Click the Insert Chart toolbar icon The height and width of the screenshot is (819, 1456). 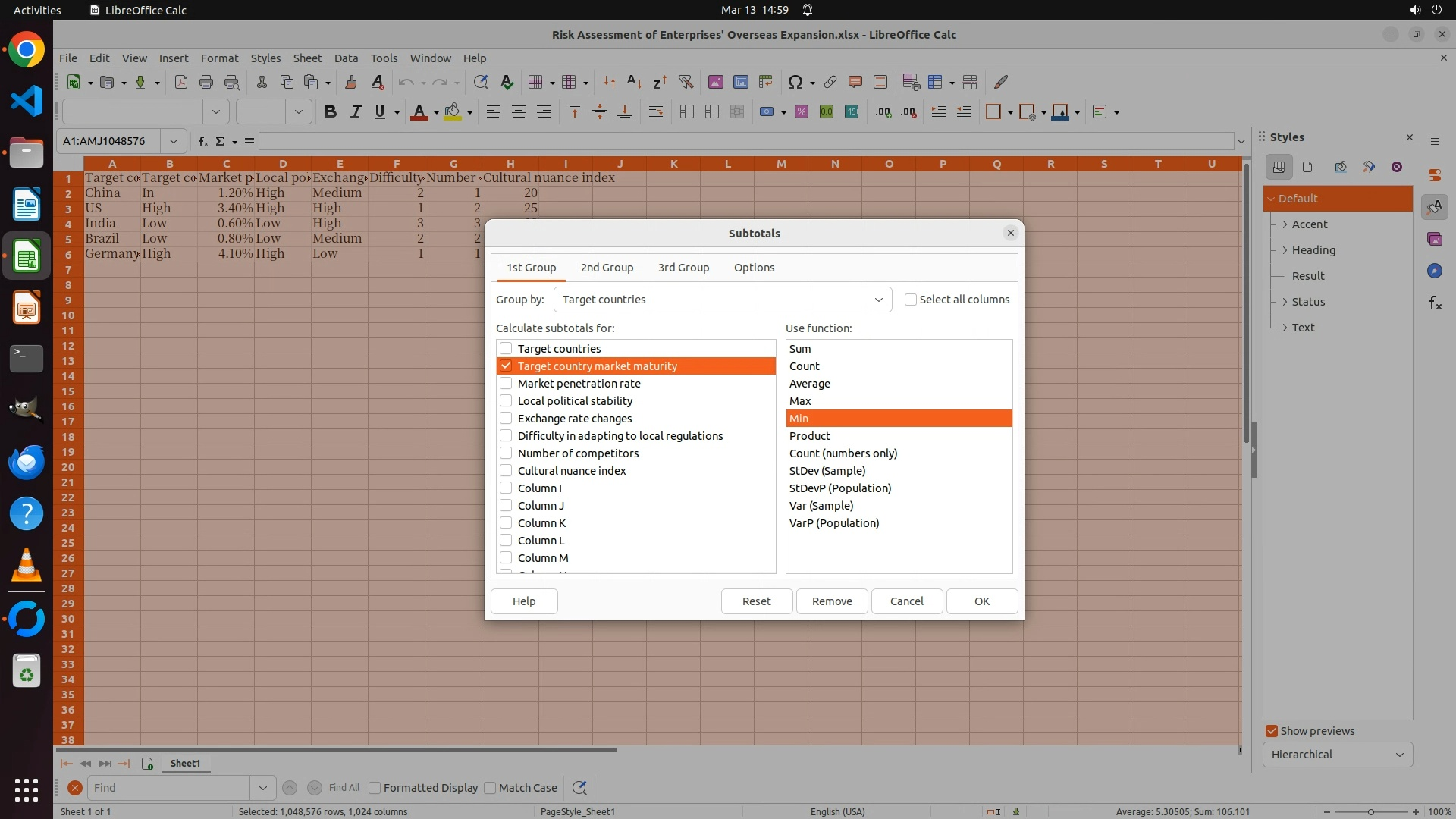point(740,82)
